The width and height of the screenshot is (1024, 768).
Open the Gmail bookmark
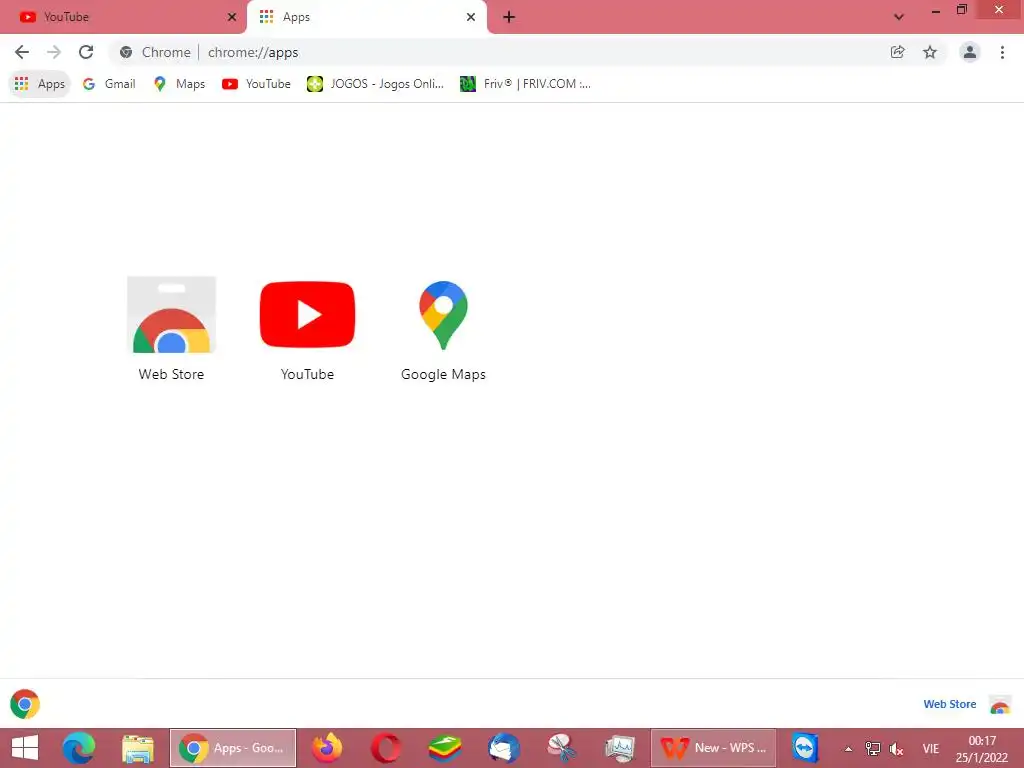pyautogui.click(x=109, y=84)
